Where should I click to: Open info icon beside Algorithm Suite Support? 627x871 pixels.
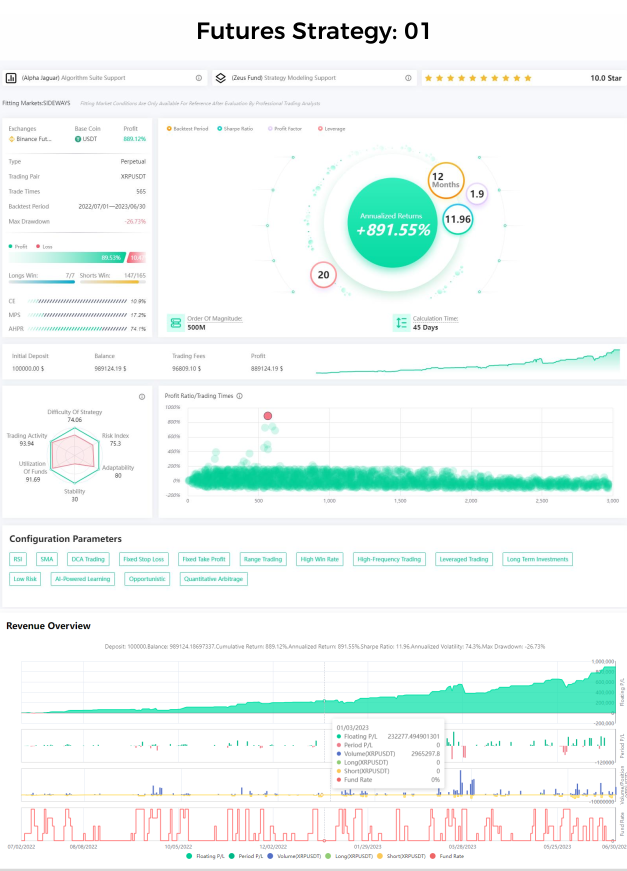click(x=199, y=78)
